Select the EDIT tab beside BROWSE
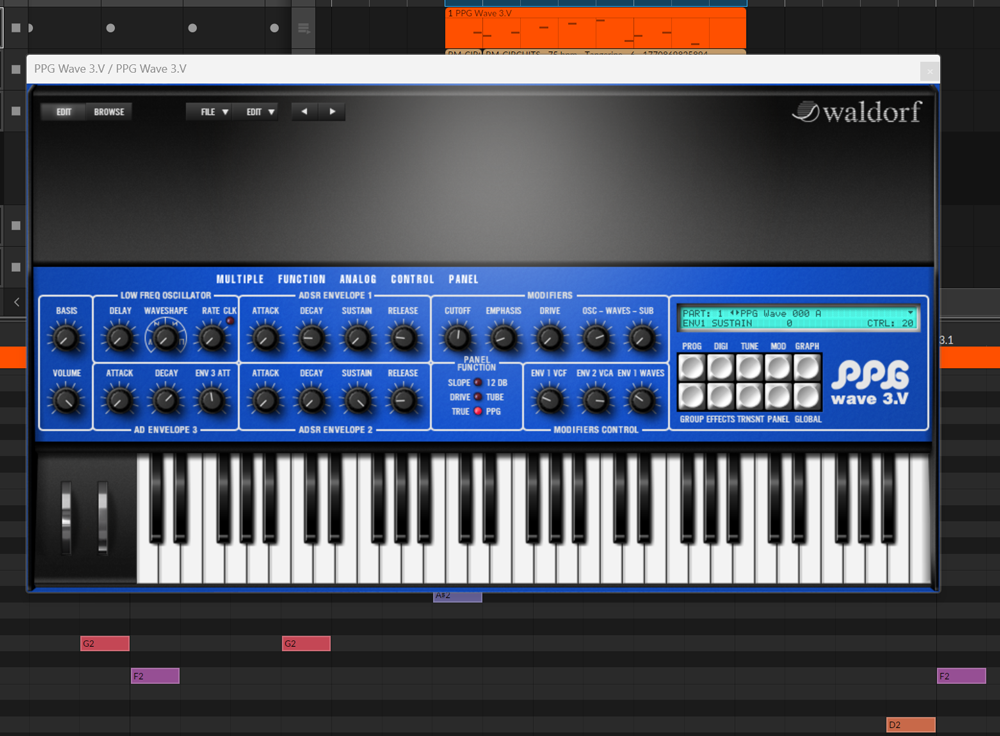The width and height of the screenshot is (1000, 736). 64,112
